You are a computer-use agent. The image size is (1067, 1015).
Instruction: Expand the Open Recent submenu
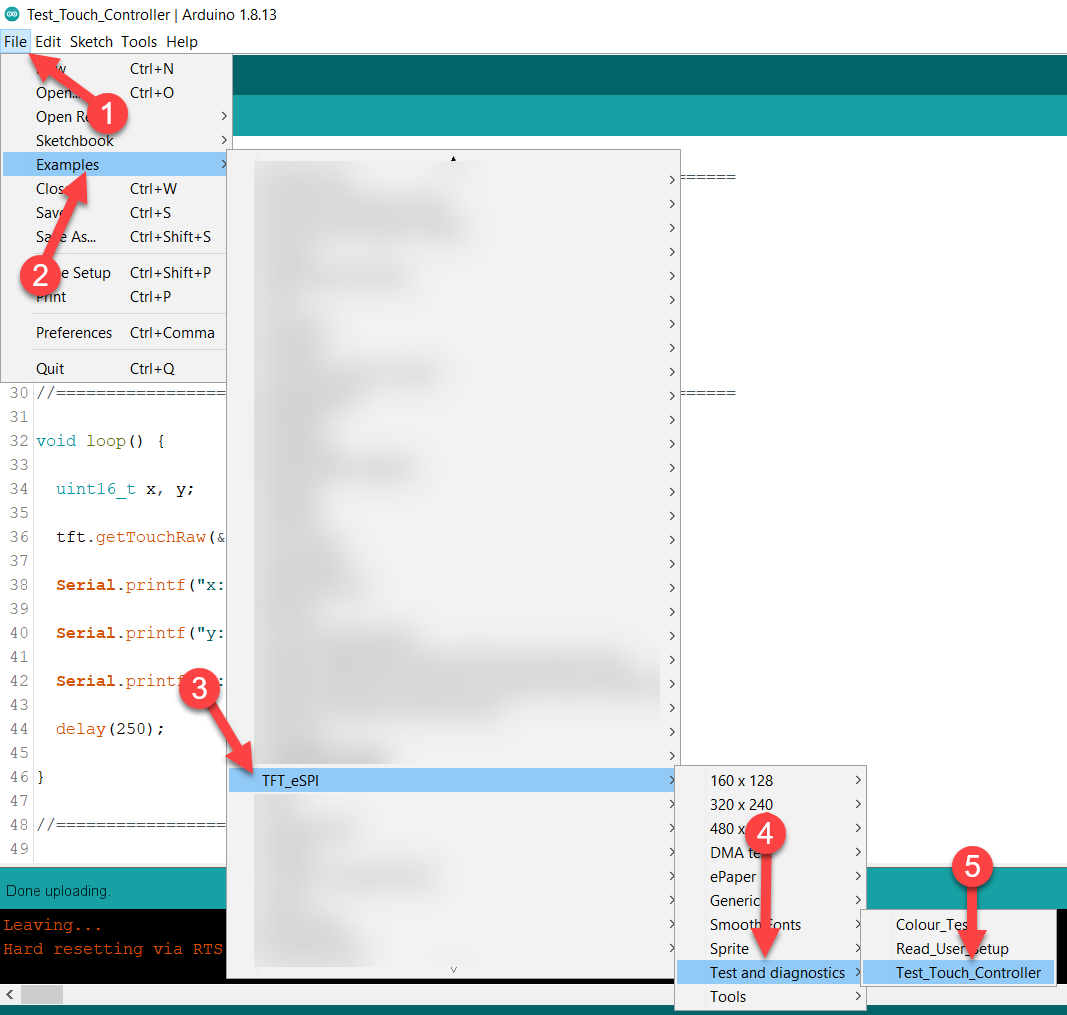(x=115, y=116)
